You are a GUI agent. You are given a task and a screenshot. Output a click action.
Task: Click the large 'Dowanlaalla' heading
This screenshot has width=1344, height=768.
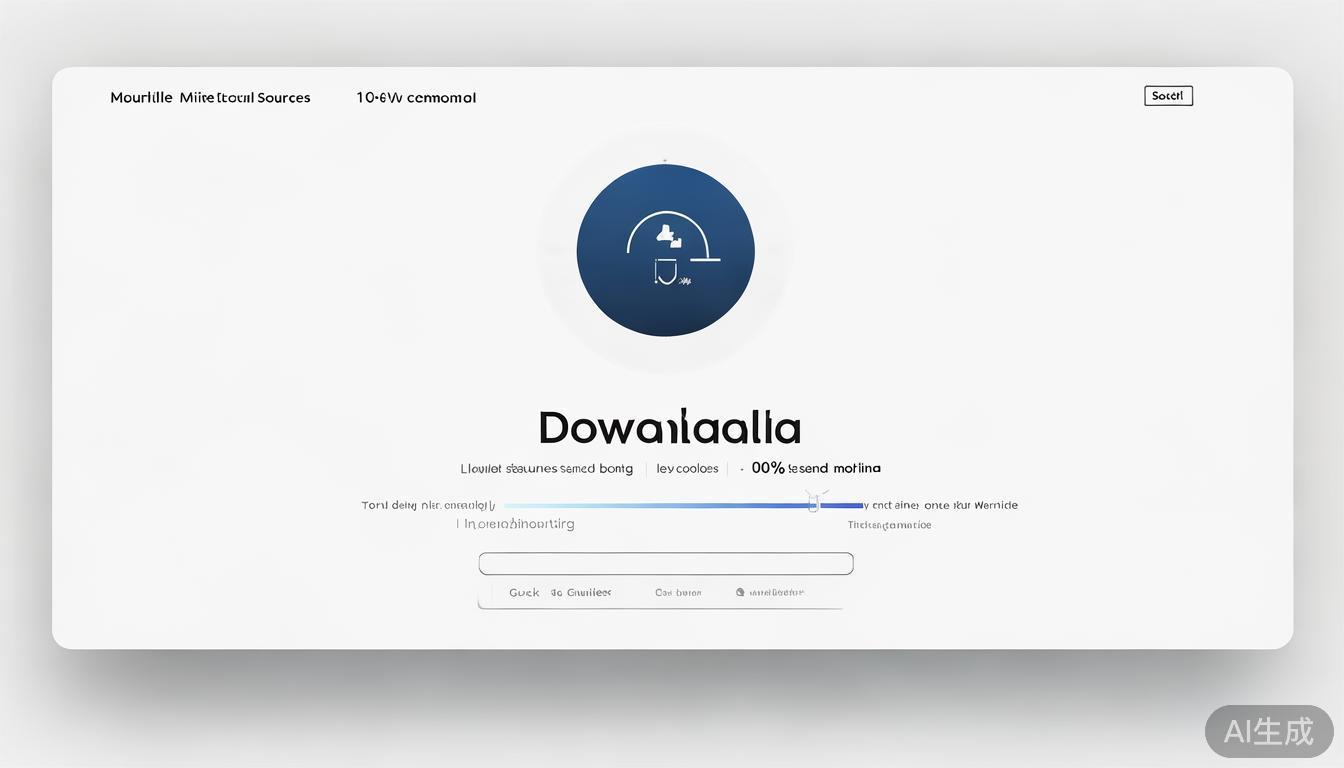(669, 428)
